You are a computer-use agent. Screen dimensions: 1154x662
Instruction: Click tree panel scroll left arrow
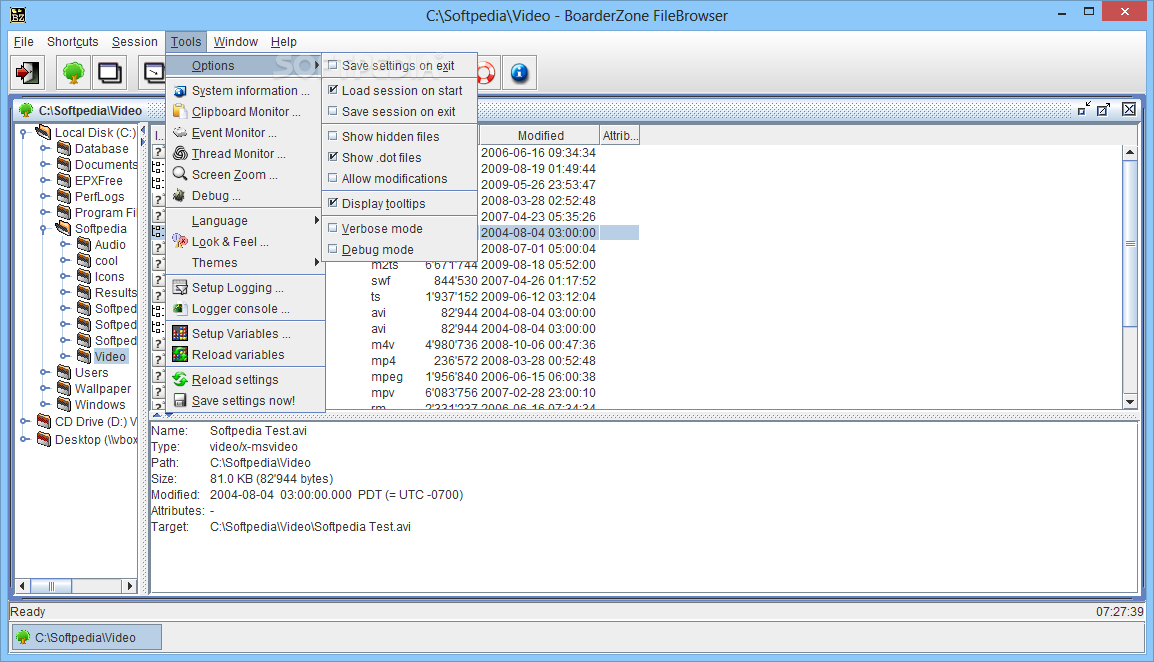(x=22, y=586)
